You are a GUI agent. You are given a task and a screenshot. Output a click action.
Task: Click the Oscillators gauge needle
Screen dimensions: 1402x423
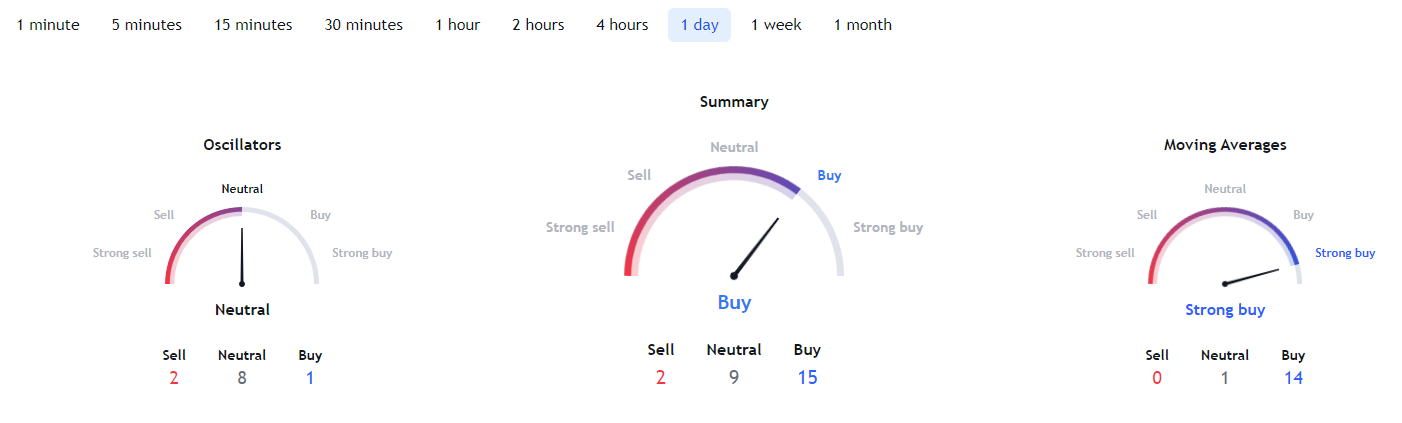(242, 256)
